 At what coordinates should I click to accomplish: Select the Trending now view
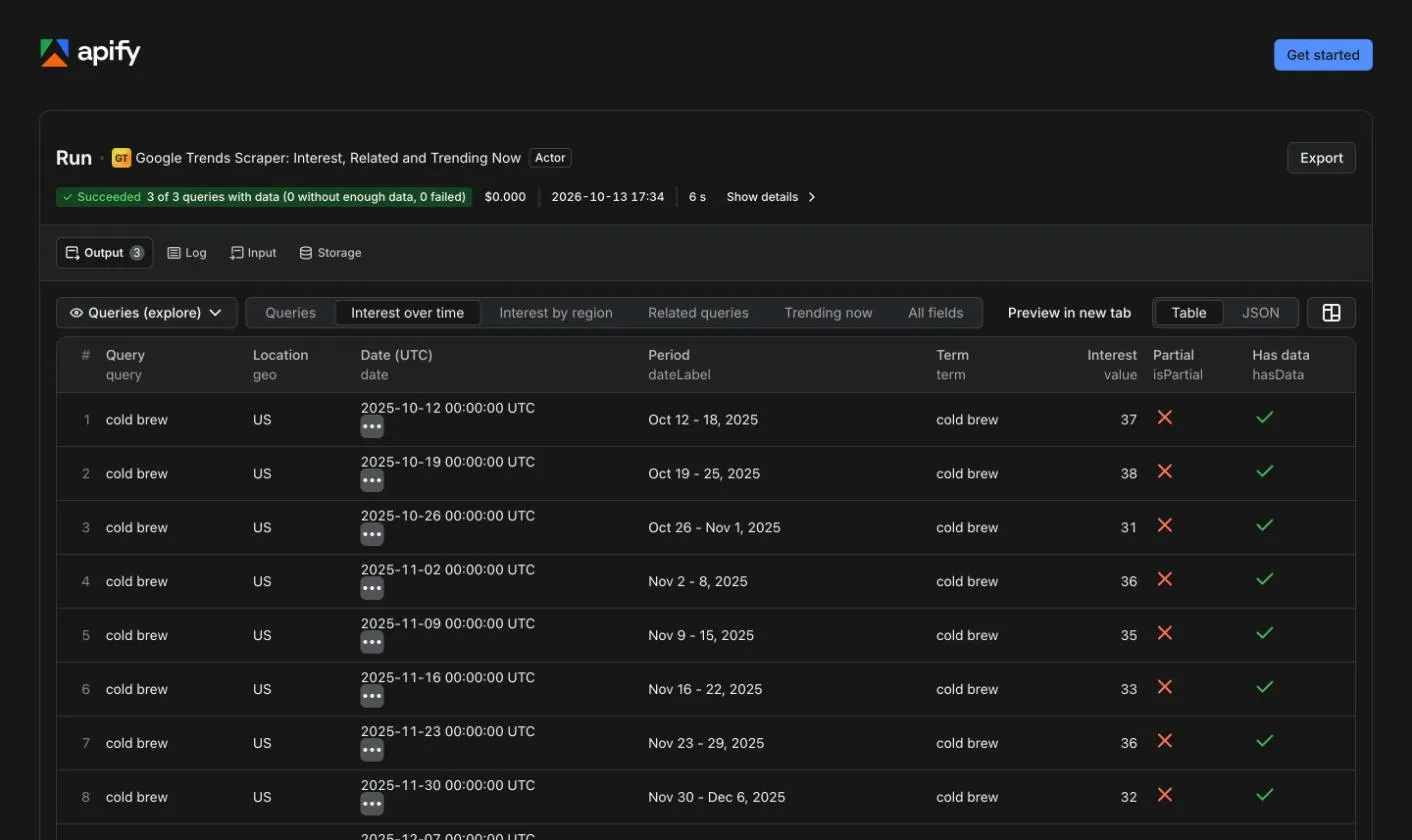pyautogui.click(x=828, y=313)
